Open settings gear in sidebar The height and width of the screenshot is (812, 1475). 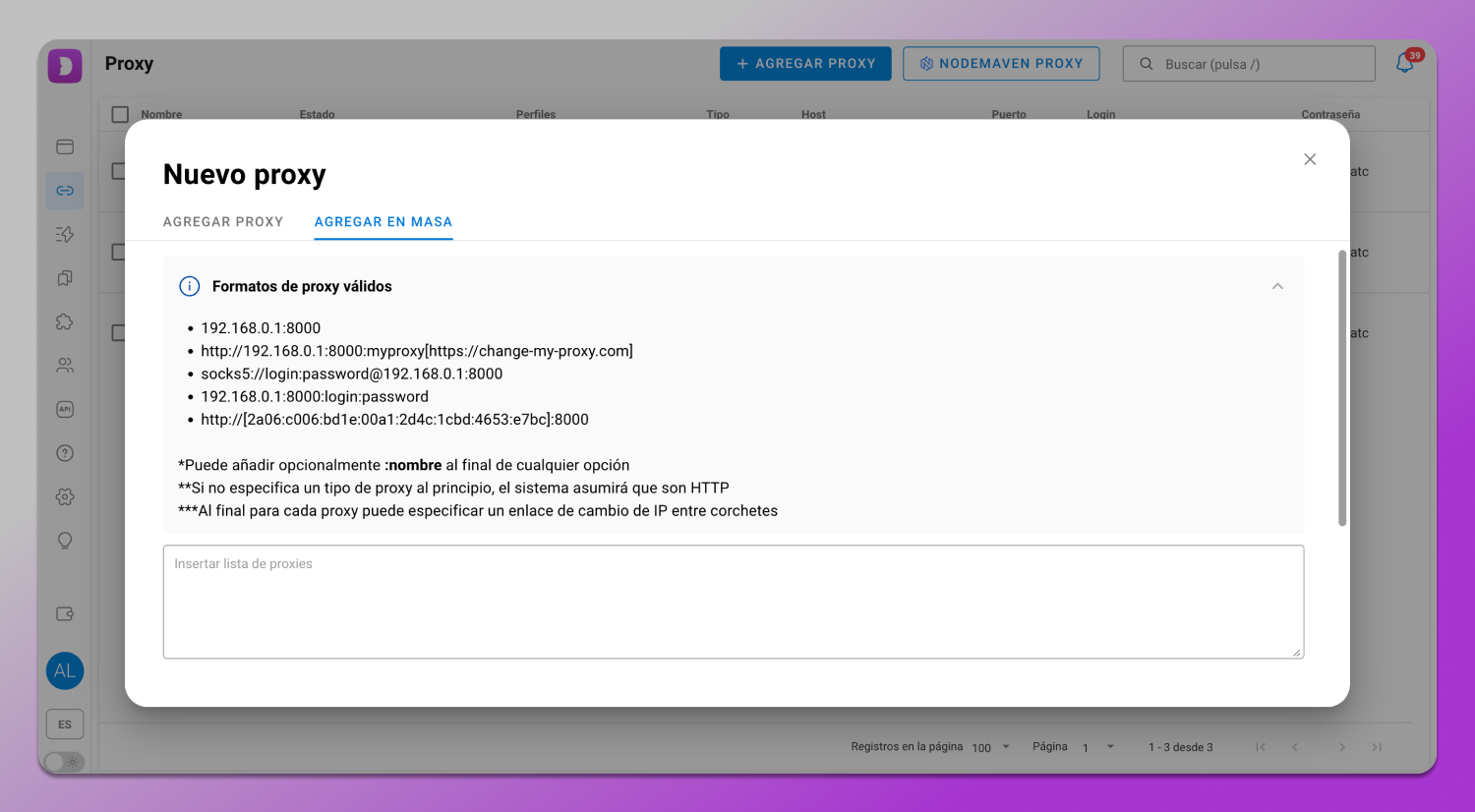pos(65,497)
